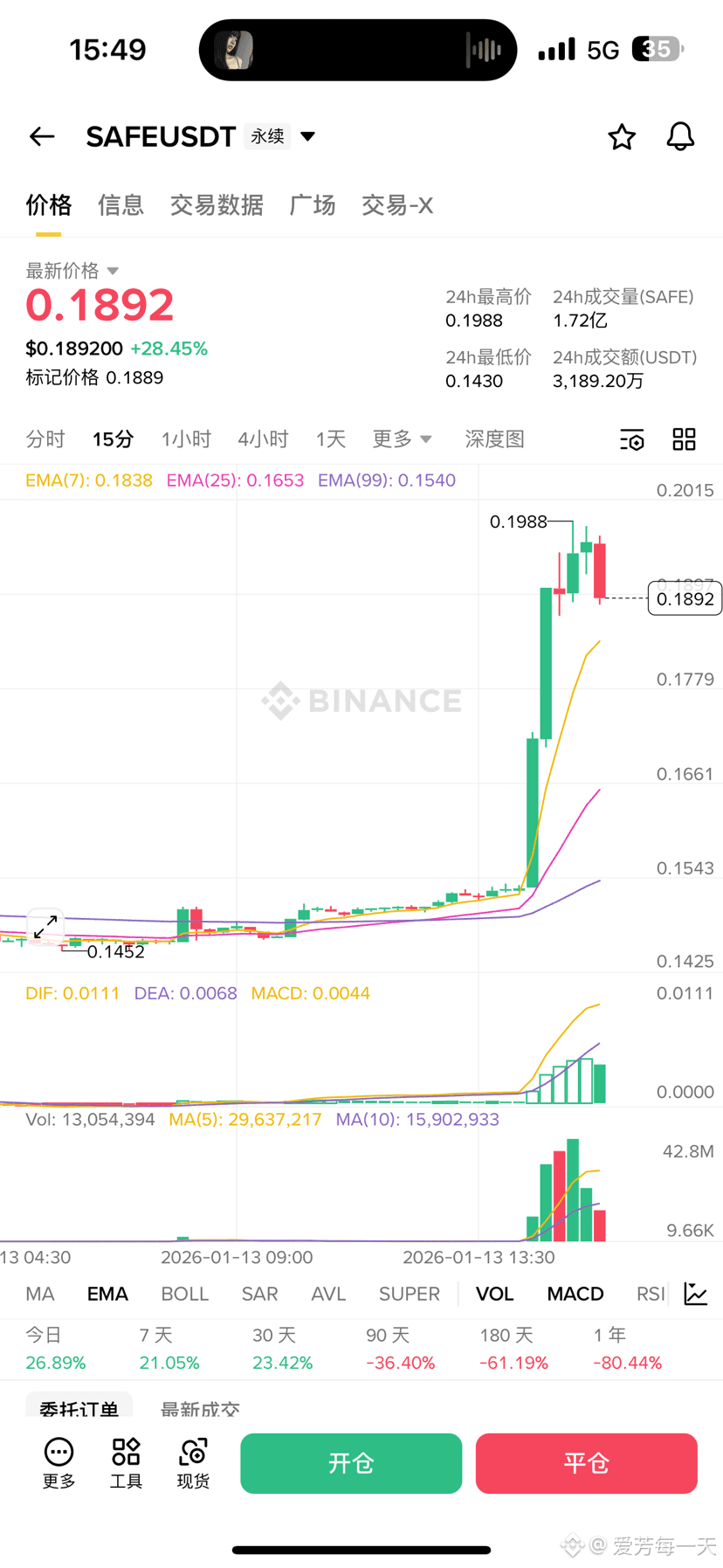Toggle the BOLL indicator

[185, 1294]
